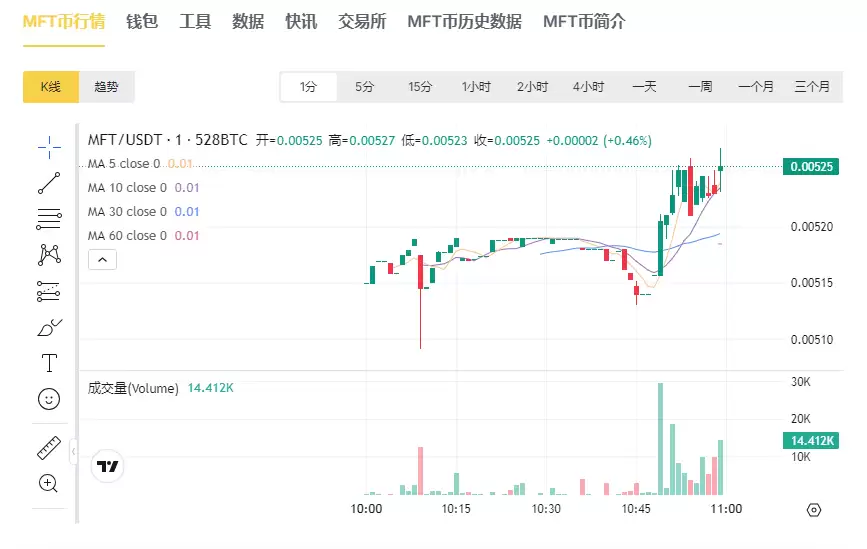Collapse the MA indicator legend
Image resolution: width=867 pixels, height=549 pixels.
pyautogui.click(x=103, y=260)
